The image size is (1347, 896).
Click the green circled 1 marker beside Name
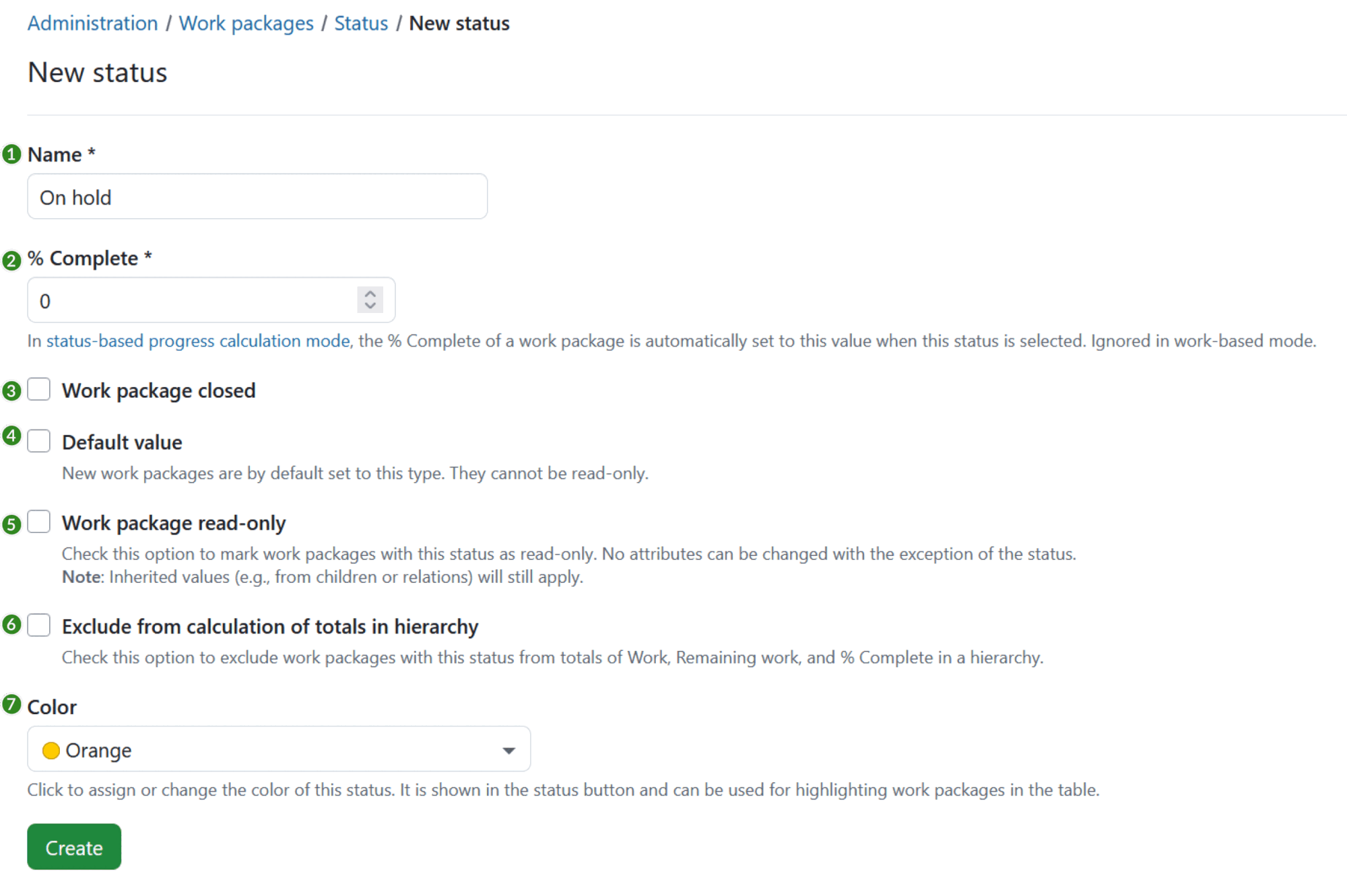pyautogui.click(x=11, y=154)
